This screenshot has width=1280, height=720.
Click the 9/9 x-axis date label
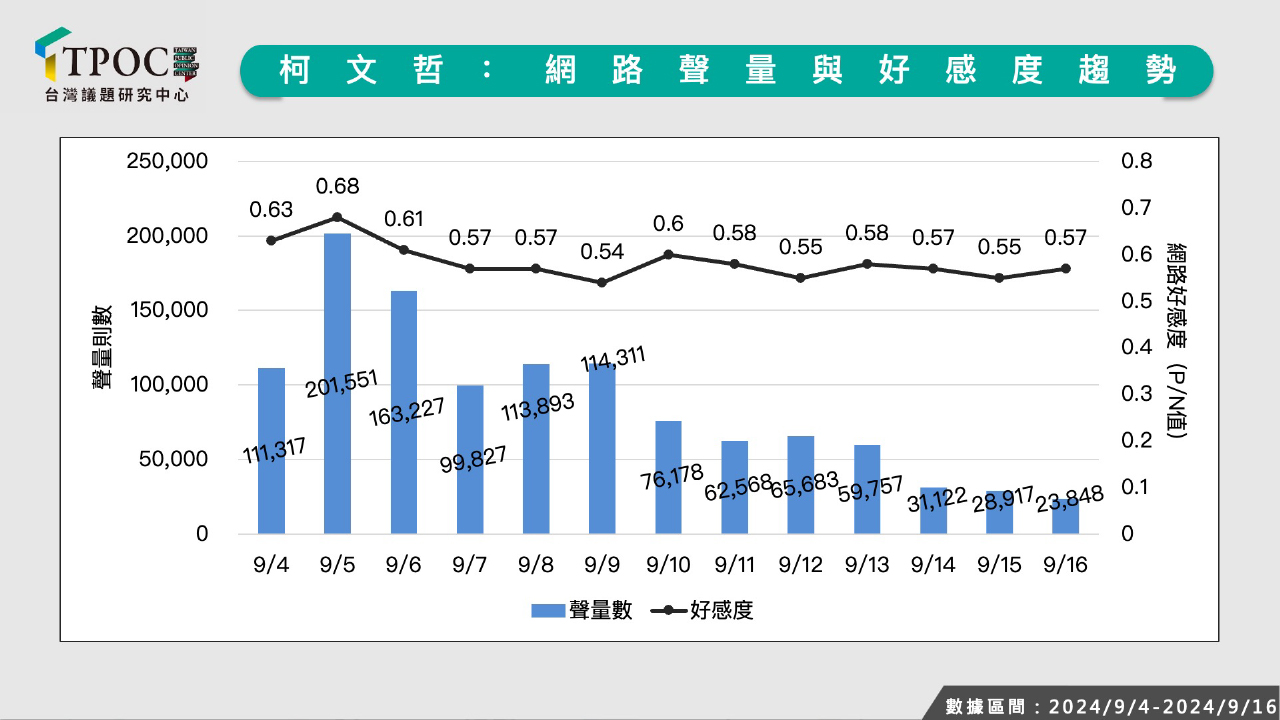click(x=602, y=565)
